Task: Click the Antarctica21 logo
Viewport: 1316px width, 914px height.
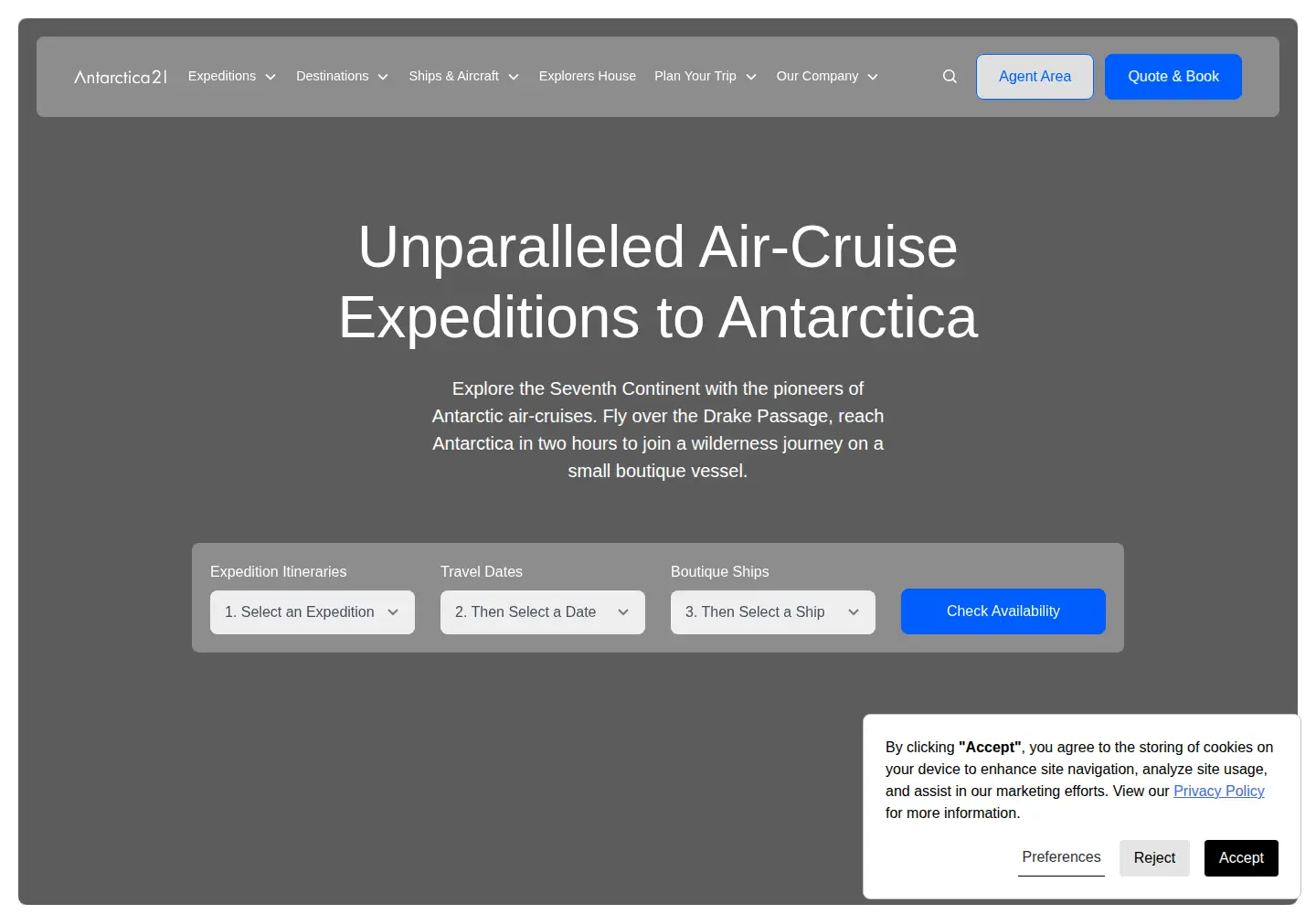Action: pos(121,77)
